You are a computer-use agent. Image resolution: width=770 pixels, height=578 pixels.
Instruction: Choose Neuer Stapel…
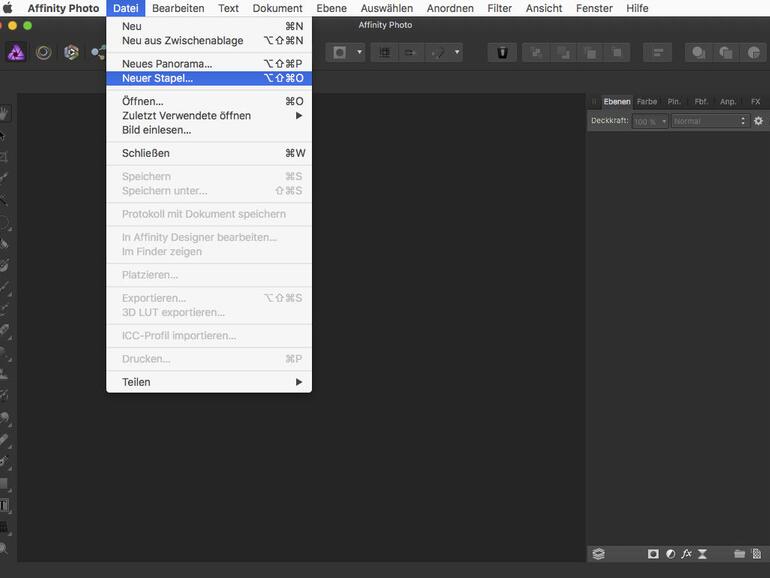pos(209,78)
